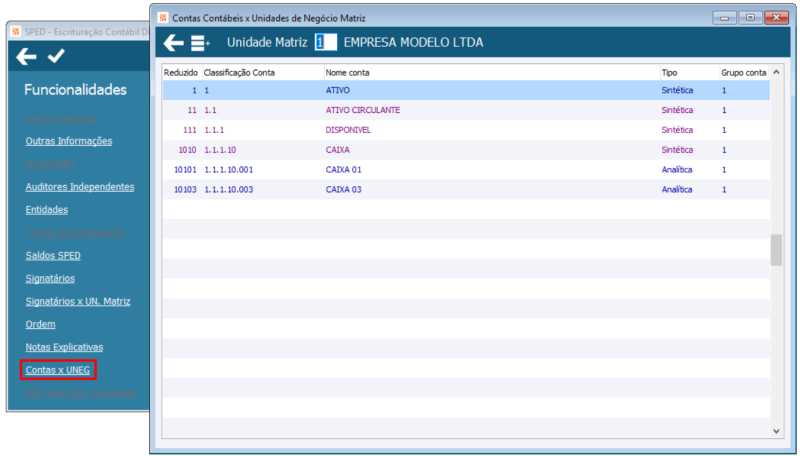The height and width of the screenshot is (456, 800).
Task: Click Sintética type in ATIVO CIRCULANTE row
Action: coord(677,110)
